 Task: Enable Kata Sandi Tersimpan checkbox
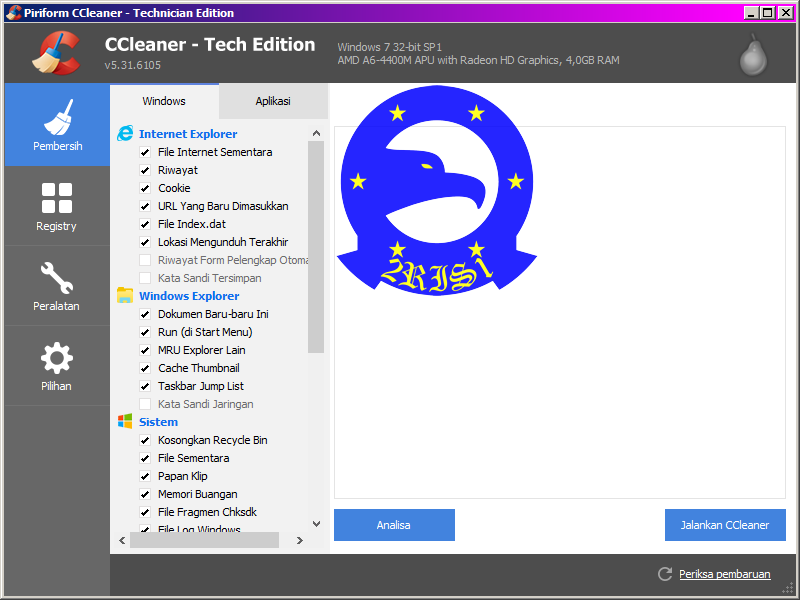coord(145,278)
